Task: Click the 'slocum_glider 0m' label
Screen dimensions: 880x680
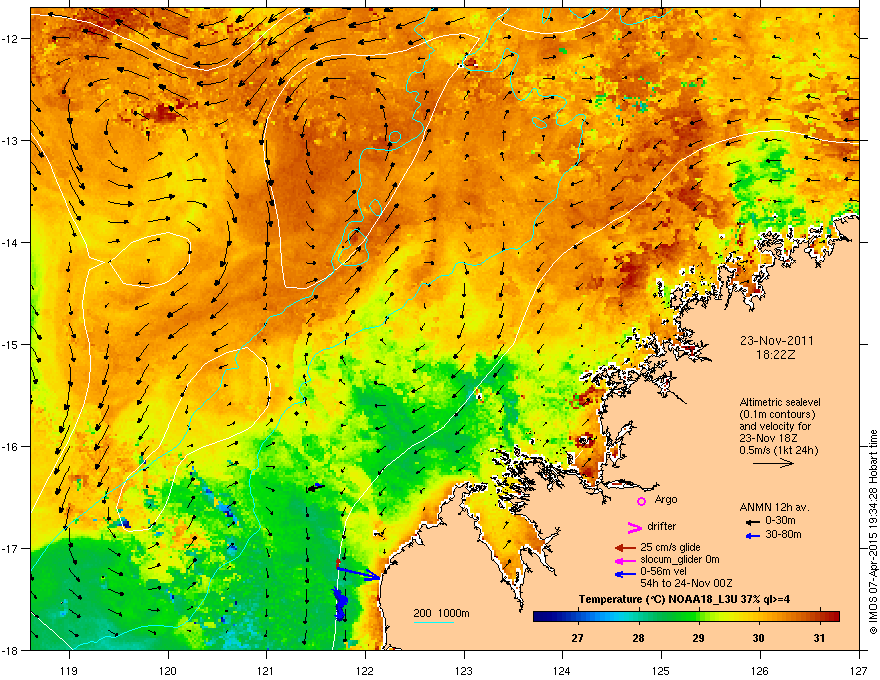Action: coord(680,559)
